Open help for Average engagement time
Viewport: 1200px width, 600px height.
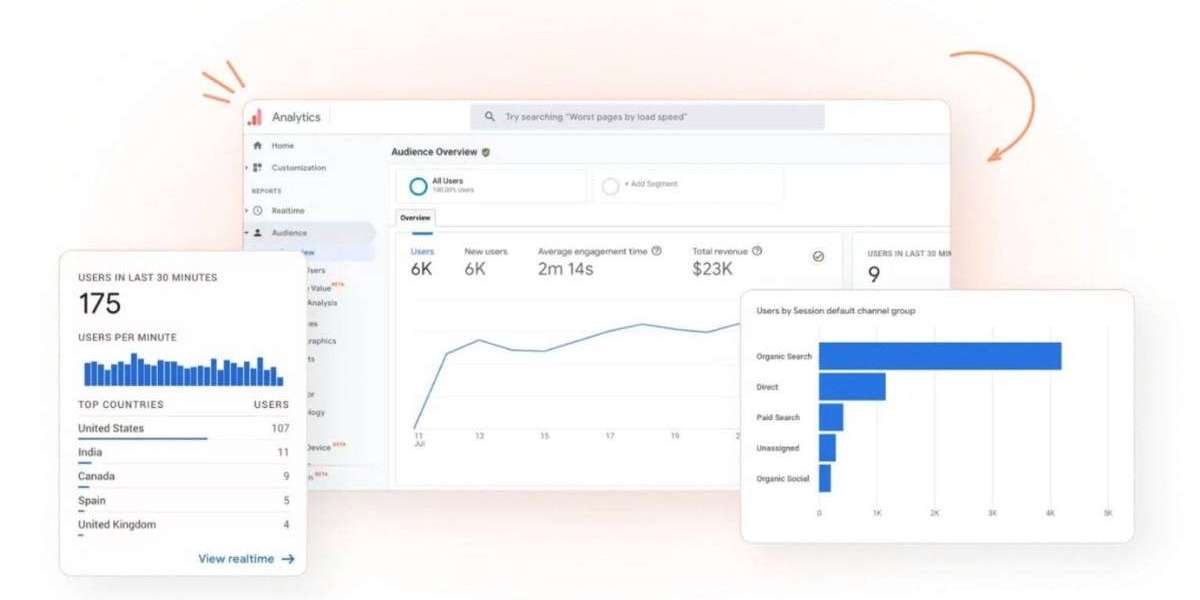tap(657, 251)
